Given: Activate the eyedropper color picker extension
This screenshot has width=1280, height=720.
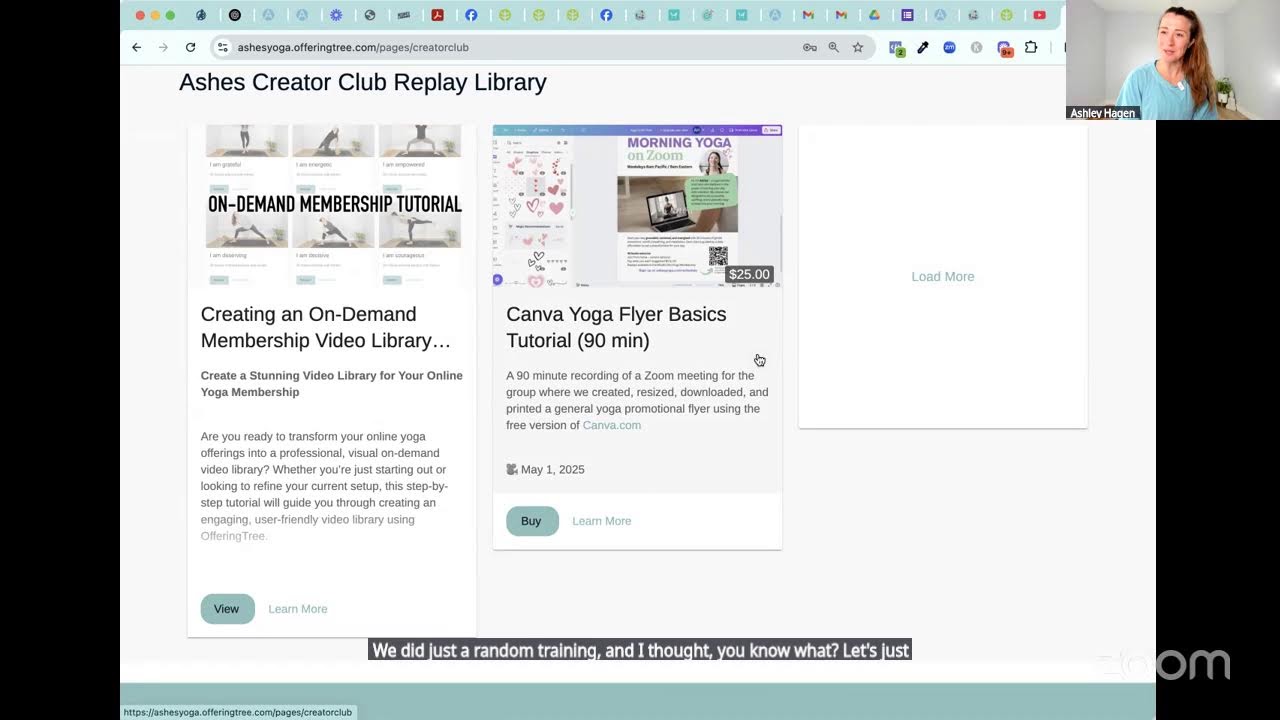Looking at the screenshot, I should coord(923,47).
